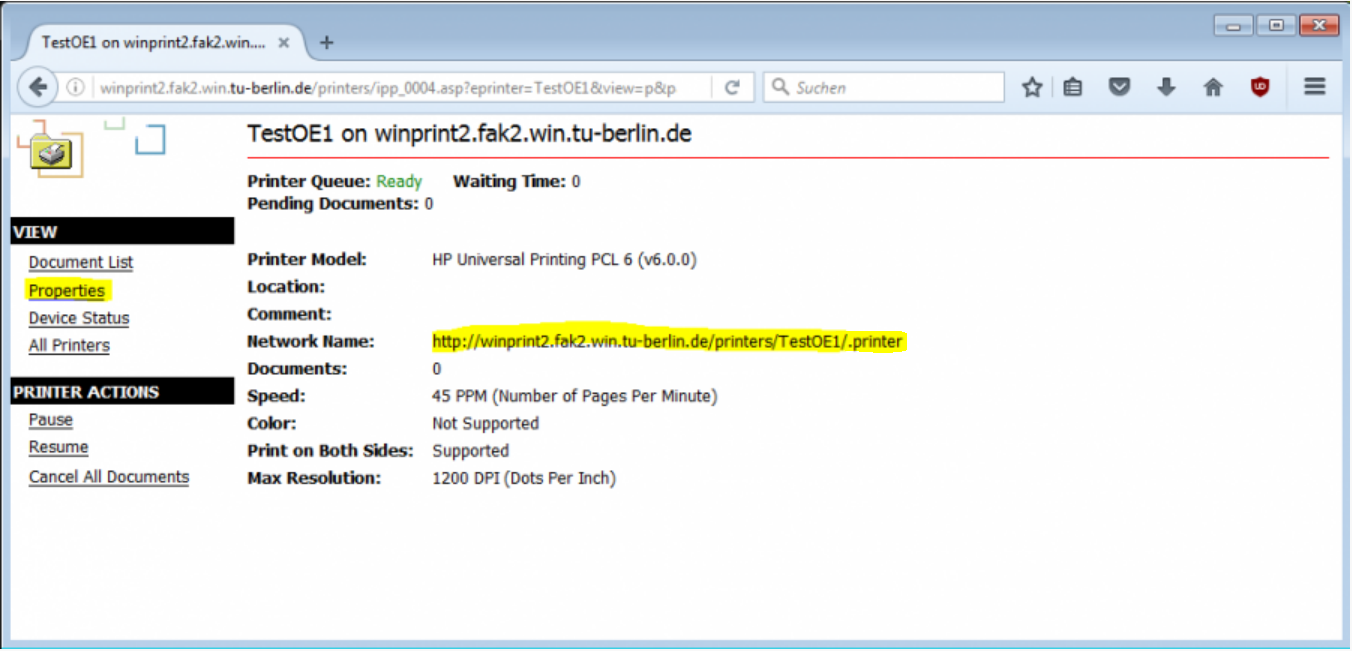Click the printer icon in page header
The image size is (1352, 651).
[51, 154]
